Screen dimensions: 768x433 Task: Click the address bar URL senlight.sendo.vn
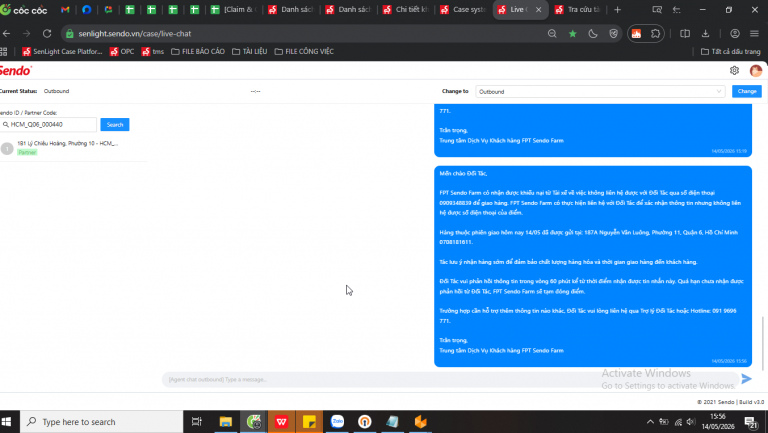tap(135, 33)
